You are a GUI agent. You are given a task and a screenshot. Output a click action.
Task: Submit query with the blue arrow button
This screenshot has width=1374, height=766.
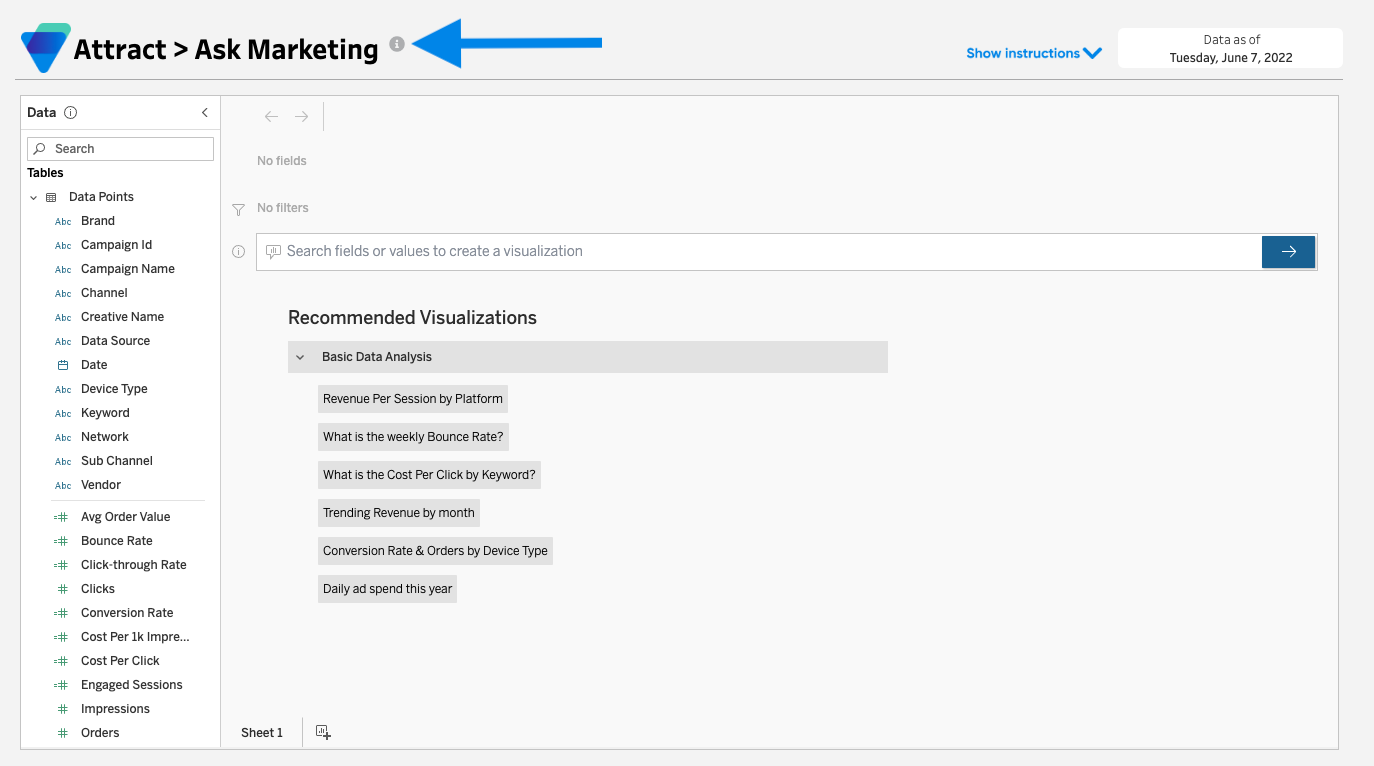click(1288, 252)
